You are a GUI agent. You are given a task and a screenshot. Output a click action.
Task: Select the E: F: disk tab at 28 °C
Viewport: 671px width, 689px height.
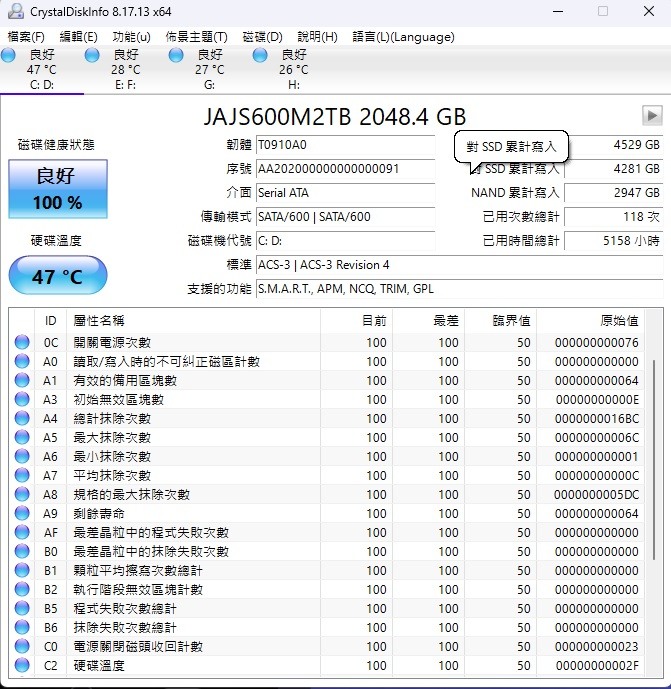point(126,69)
